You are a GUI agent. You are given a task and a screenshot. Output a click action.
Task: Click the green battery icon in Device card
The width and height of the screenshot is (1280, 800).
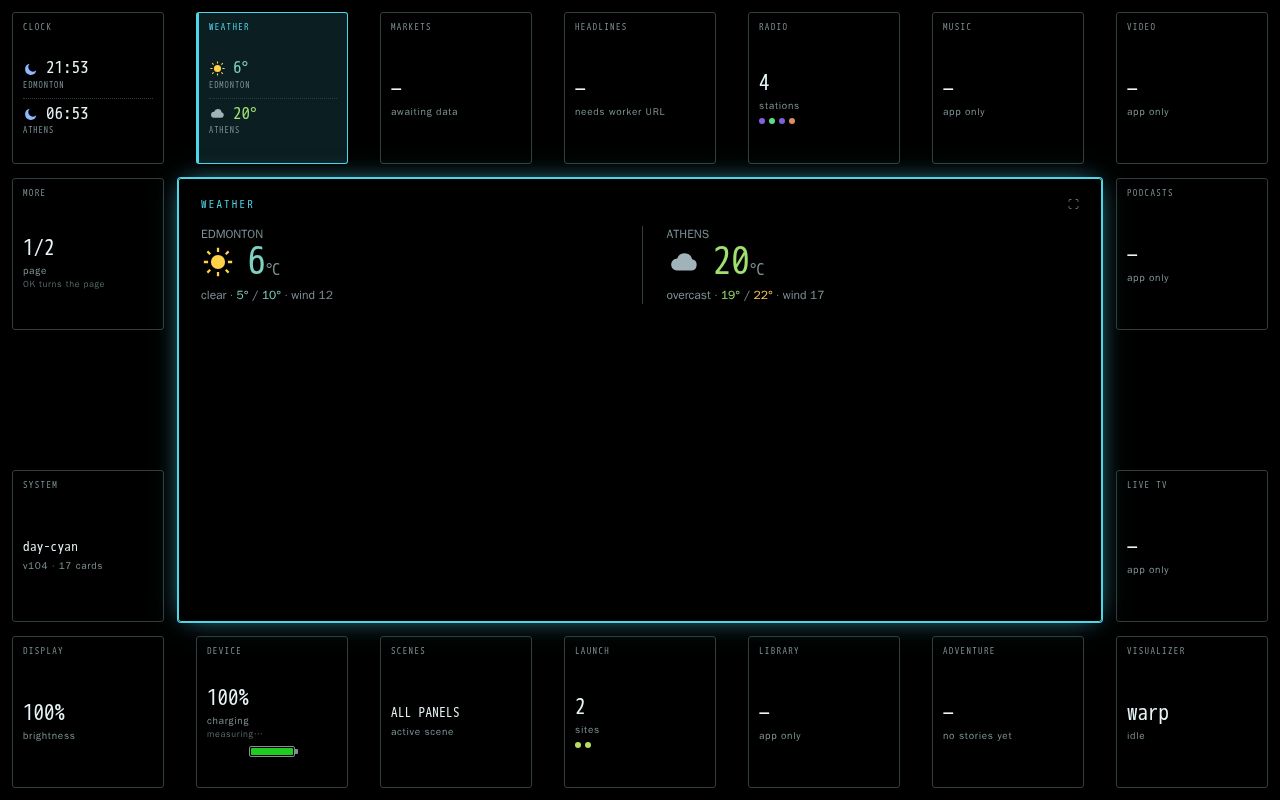(x=273, y=751)
